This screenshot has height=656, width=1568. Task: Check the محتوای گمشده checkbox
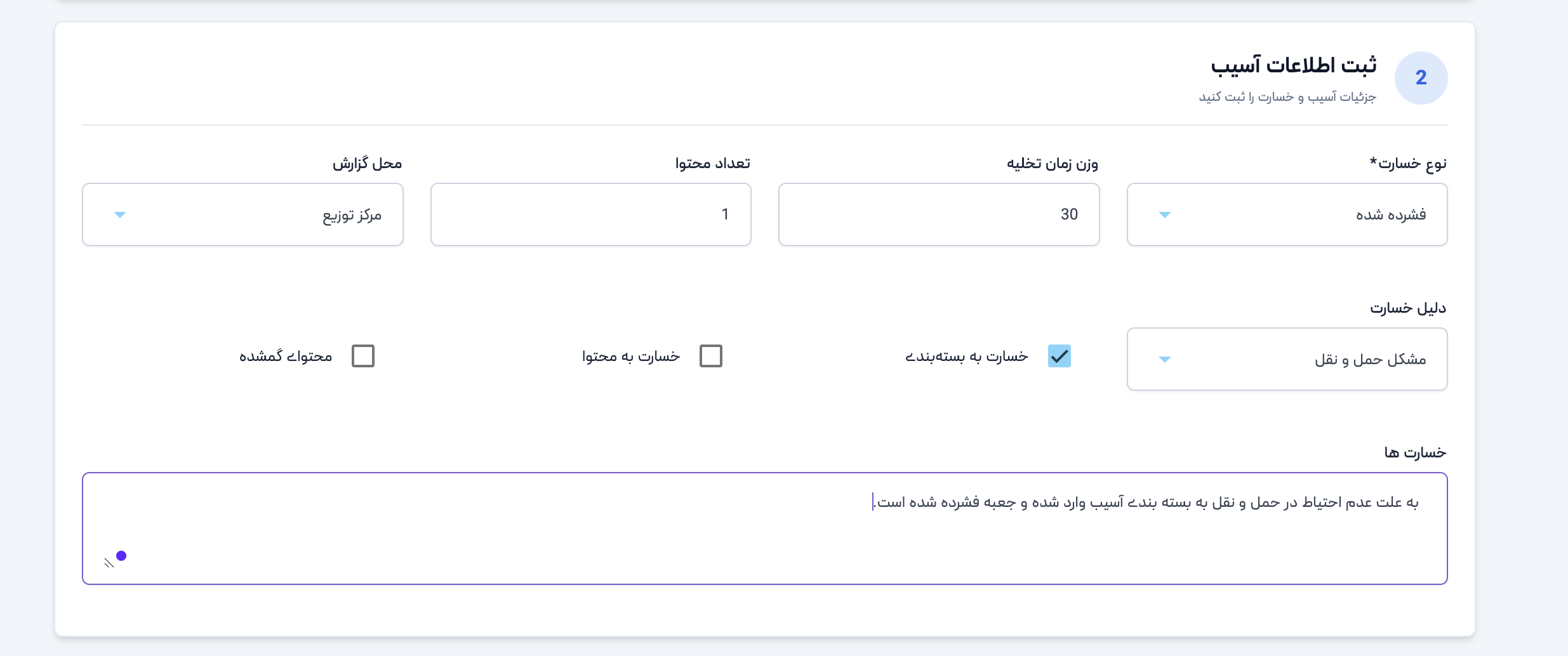(362, 356)
